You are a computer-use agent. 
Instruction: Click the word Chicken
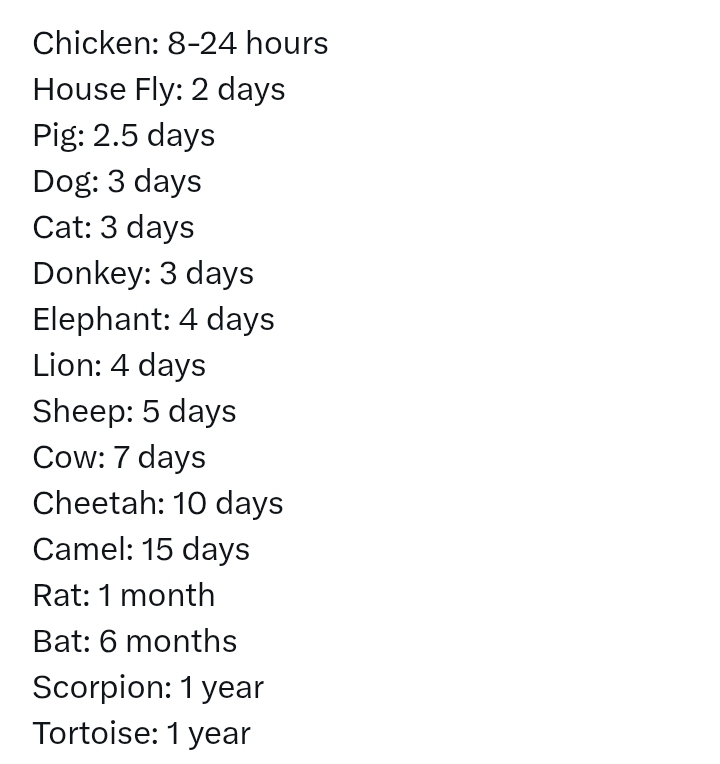point(93,43)
